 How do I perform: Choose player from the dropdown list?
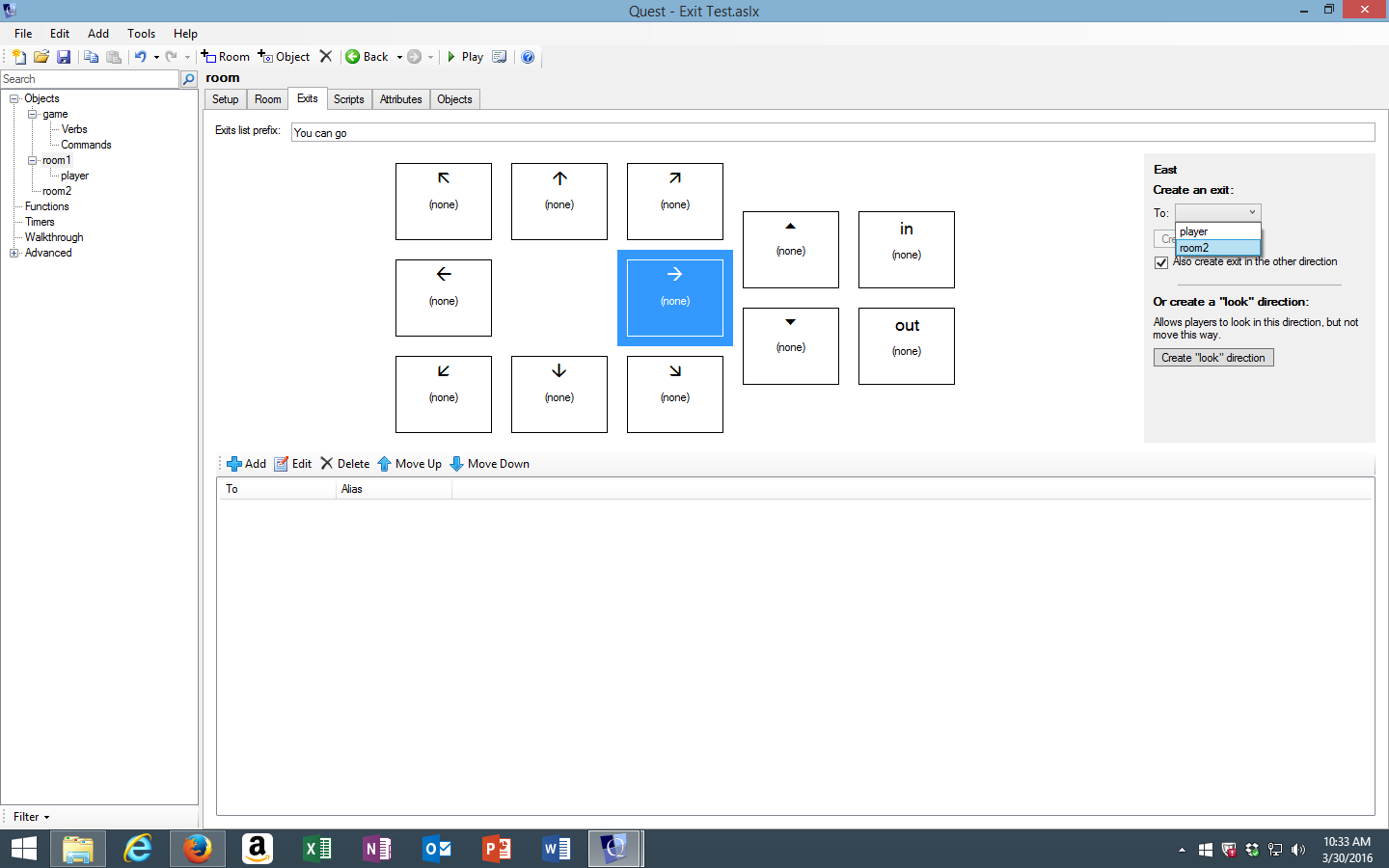[1217, 231]
